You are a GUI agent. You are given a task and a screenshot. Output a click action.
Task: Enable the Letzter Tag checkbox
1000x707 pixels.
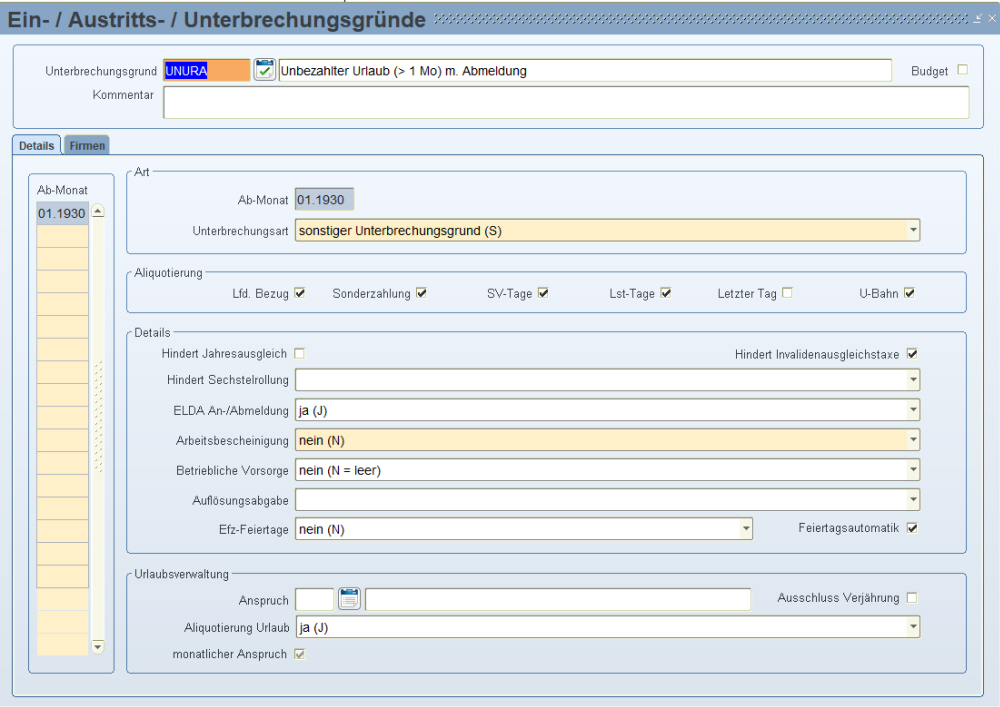click(x=788, y=293)
